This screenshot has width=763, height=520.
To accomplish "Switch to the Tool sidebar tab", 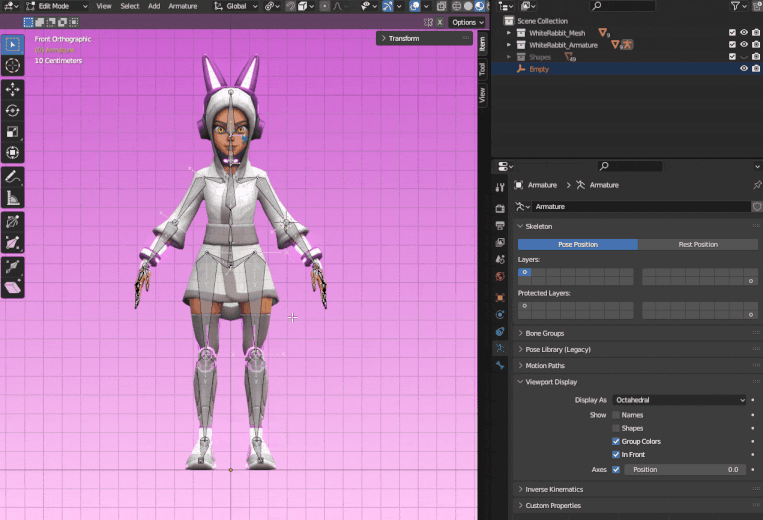I will click(482, 69).
